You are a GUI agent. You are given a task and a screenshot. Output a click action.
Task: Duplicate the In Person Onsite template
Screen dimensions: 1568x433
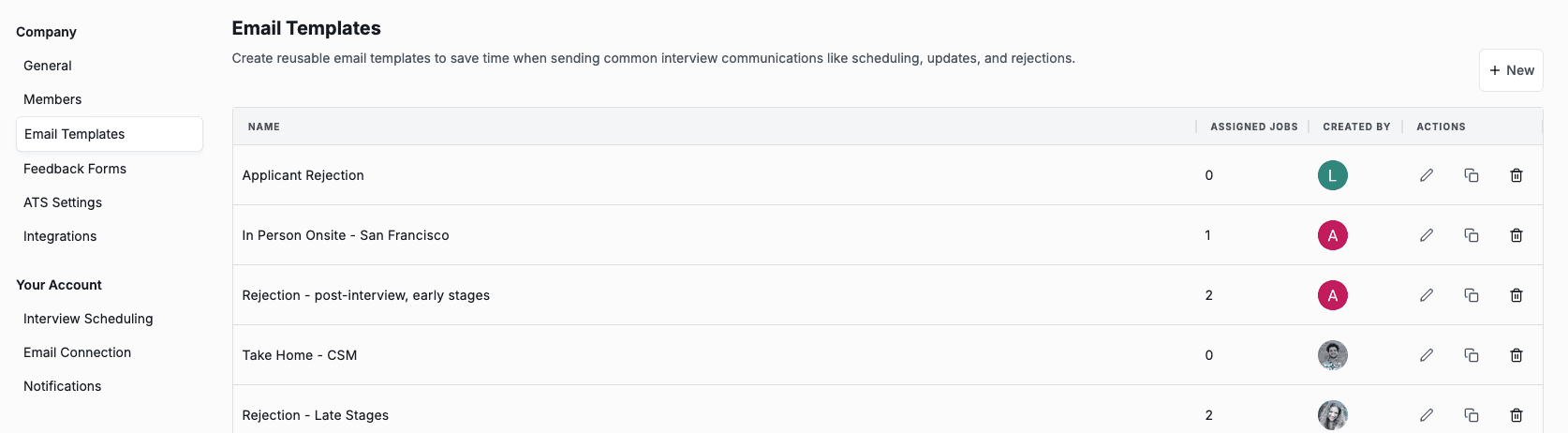click(1472, 235)
